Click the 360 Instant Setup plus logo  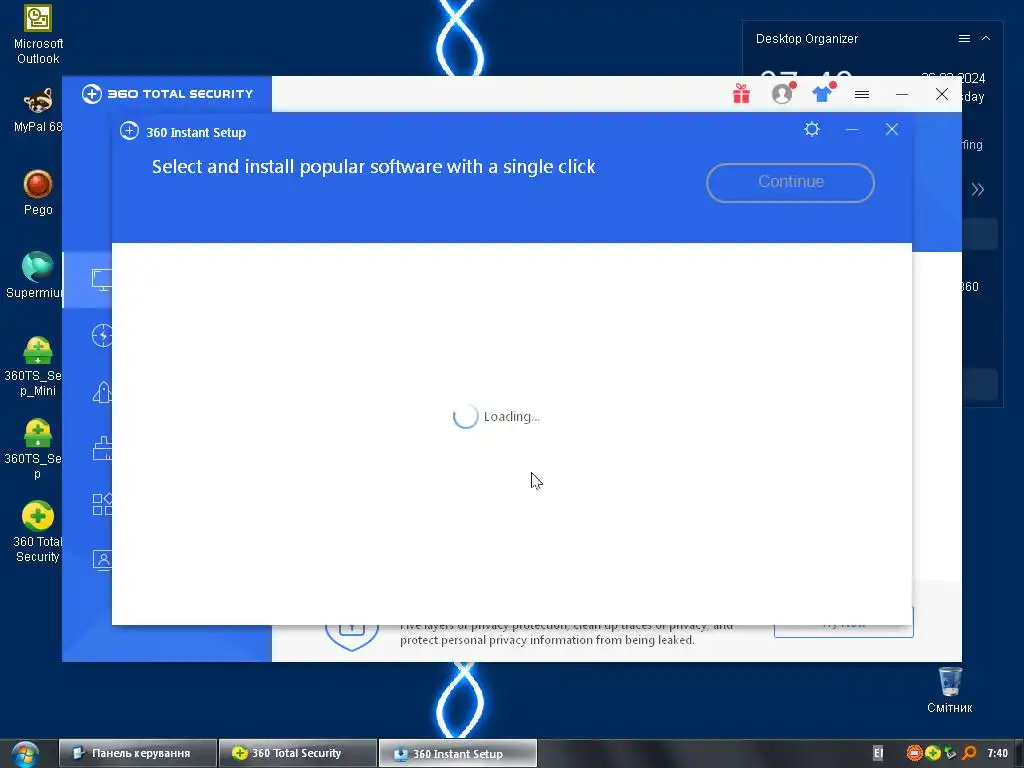pos(129,131)
